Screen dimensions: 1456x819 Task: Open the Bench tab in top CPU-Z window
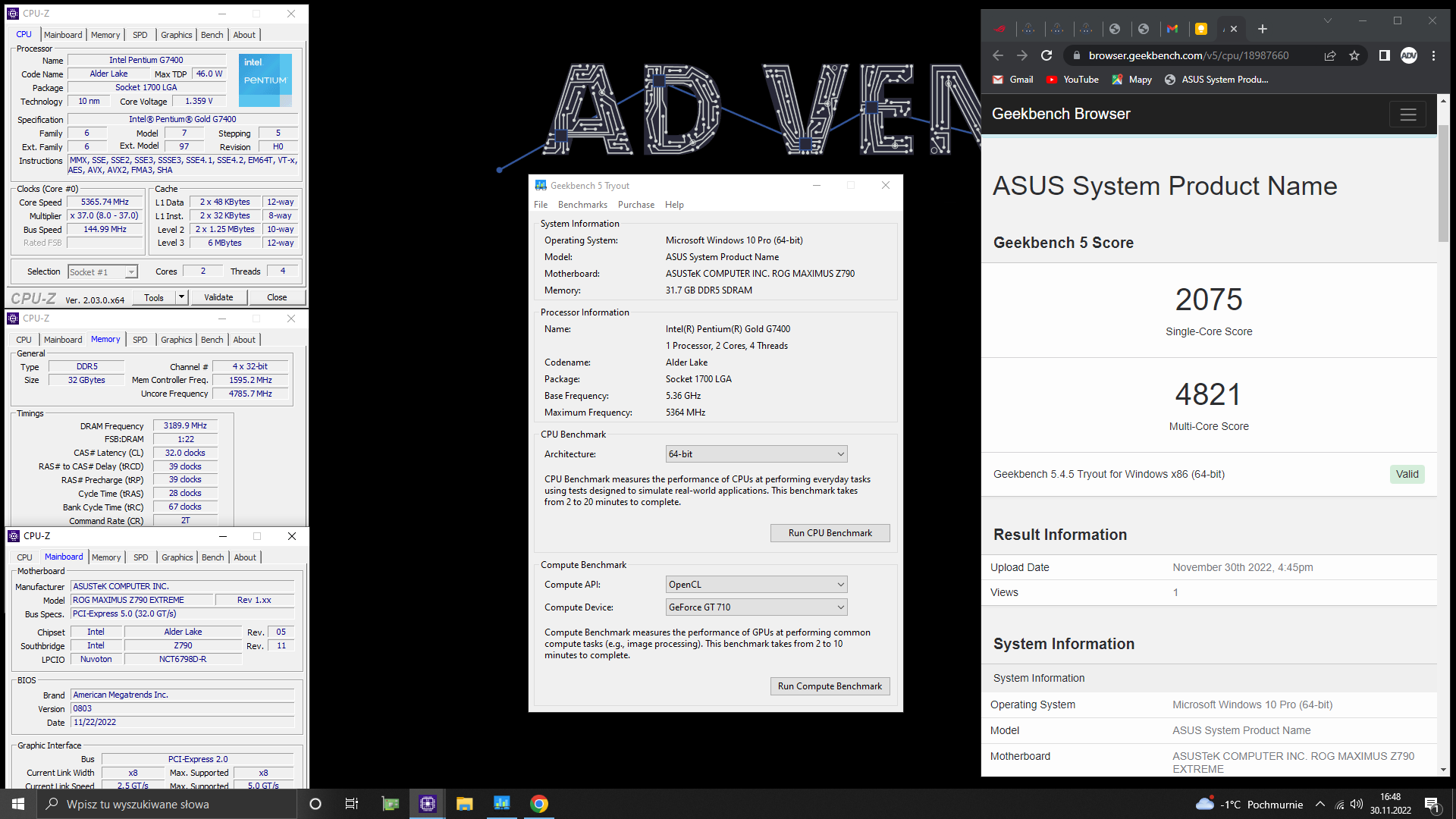point(212,35)
